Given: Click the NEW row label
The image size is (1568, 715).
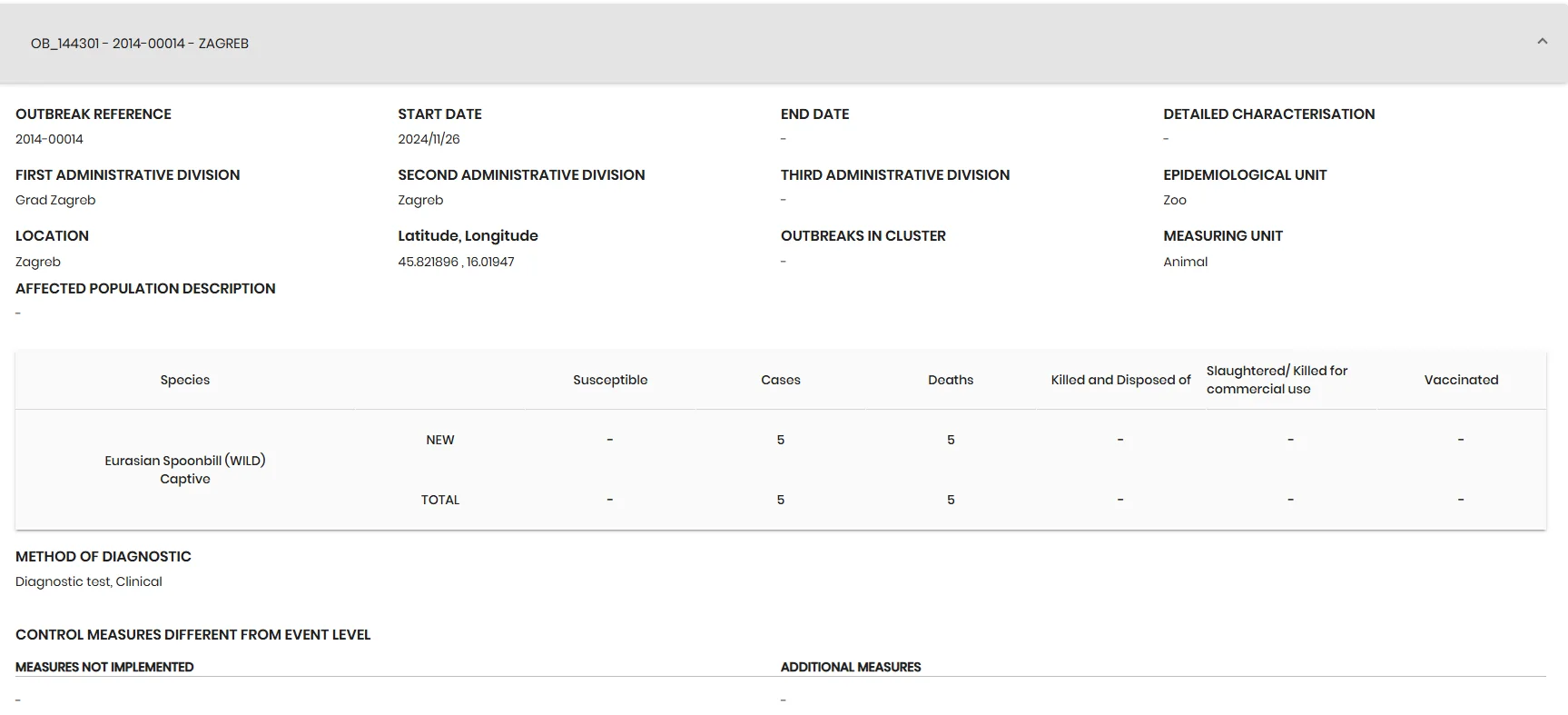Looking at the screenshot, I should click(x=440, y=440).
